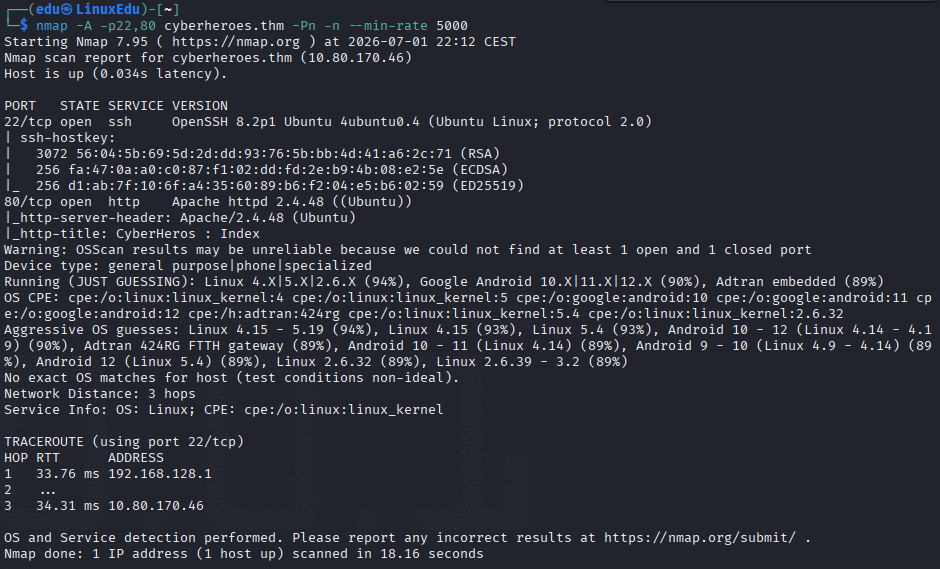
Task: Click the nmap command in the prompt
Action: tap(52, 26)
